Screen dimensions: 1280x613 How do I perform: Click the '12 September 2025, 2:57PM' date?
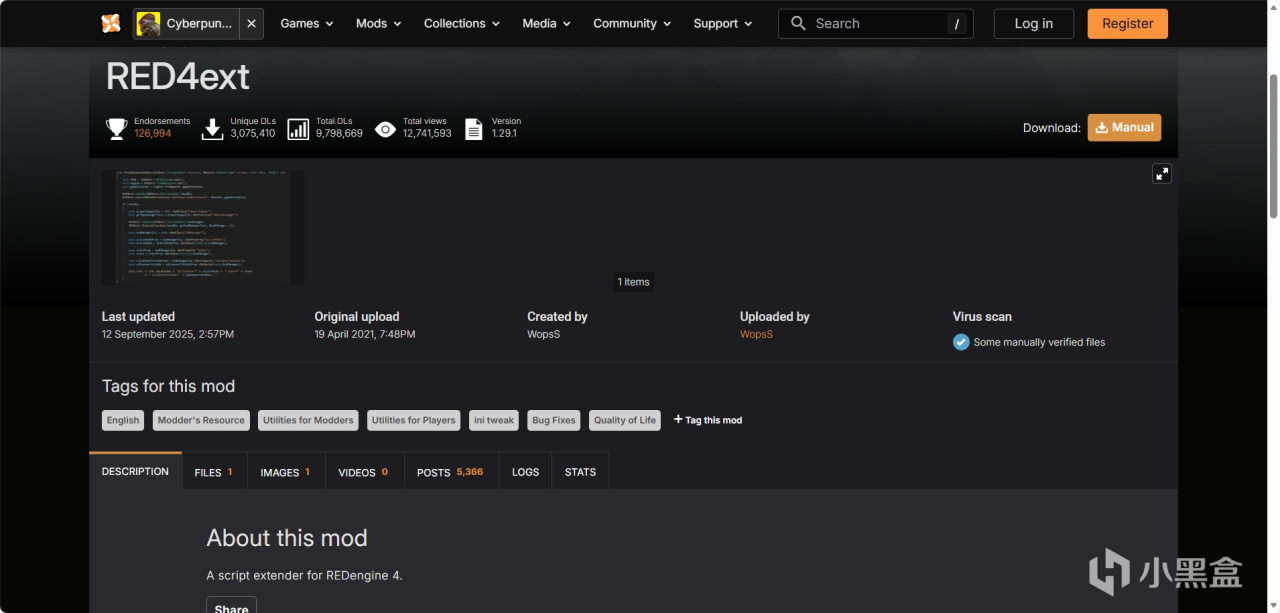tap(168, 334)
